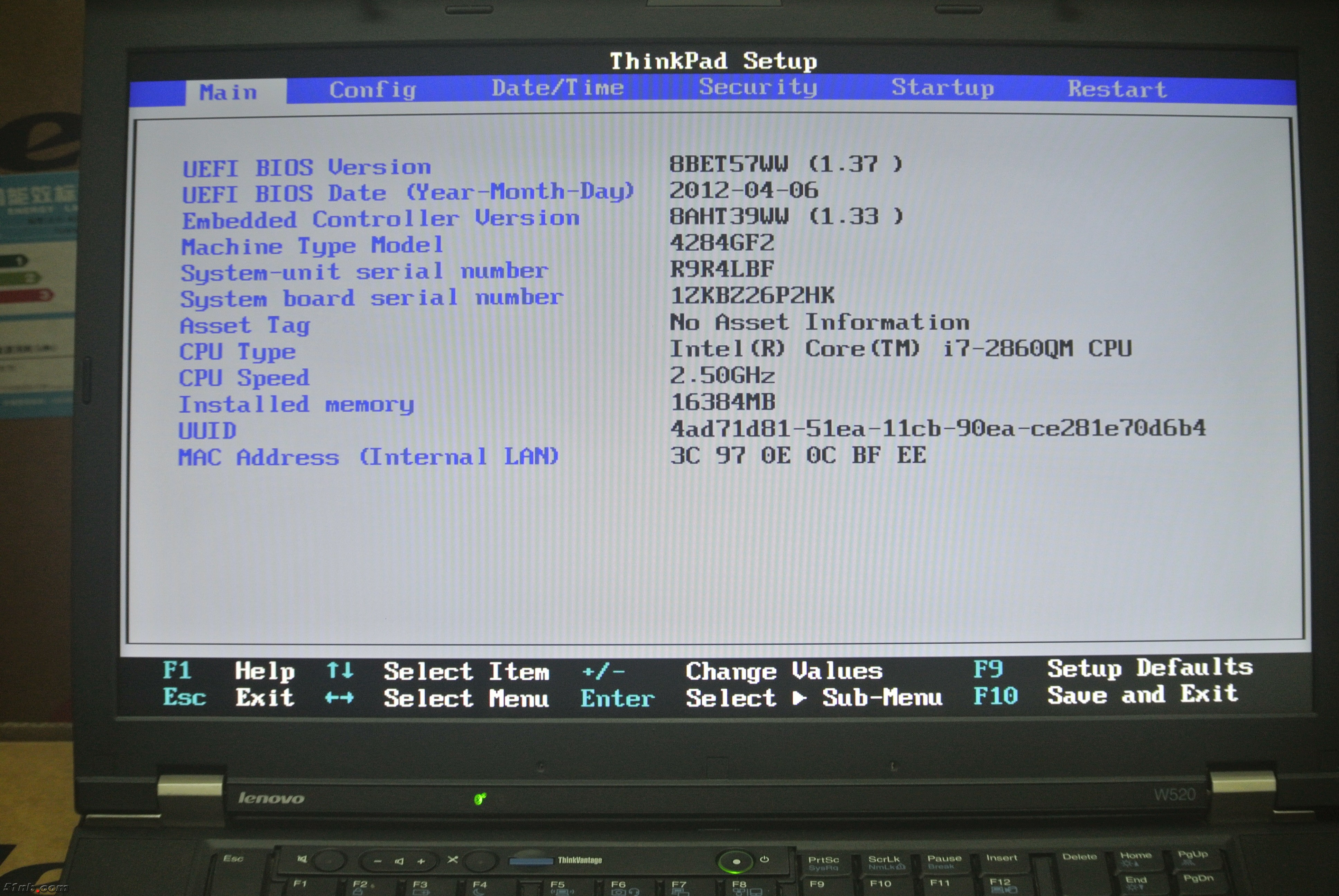1339x896 pixels.
Task: Click the up/down arrows Select Item icon
Action: tap(340, 670)
